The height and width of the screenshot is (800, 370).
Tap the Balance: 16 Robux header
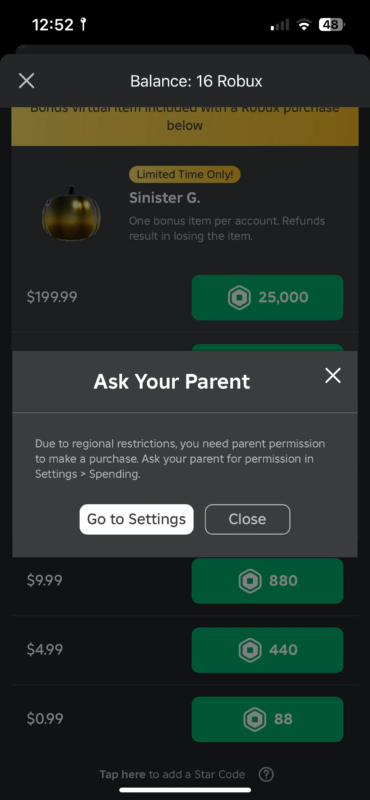coord(196,81)
